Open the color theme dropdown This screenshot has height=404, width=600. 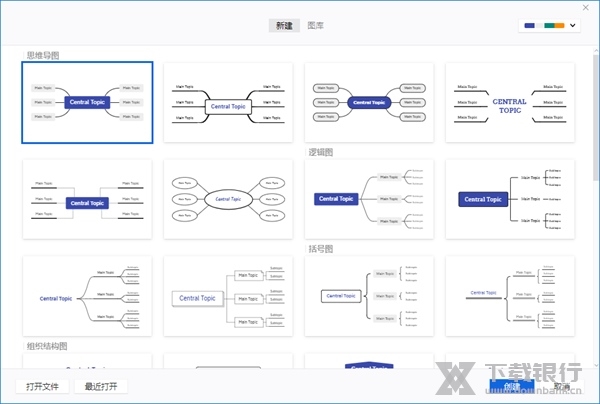tap(550, 26)
